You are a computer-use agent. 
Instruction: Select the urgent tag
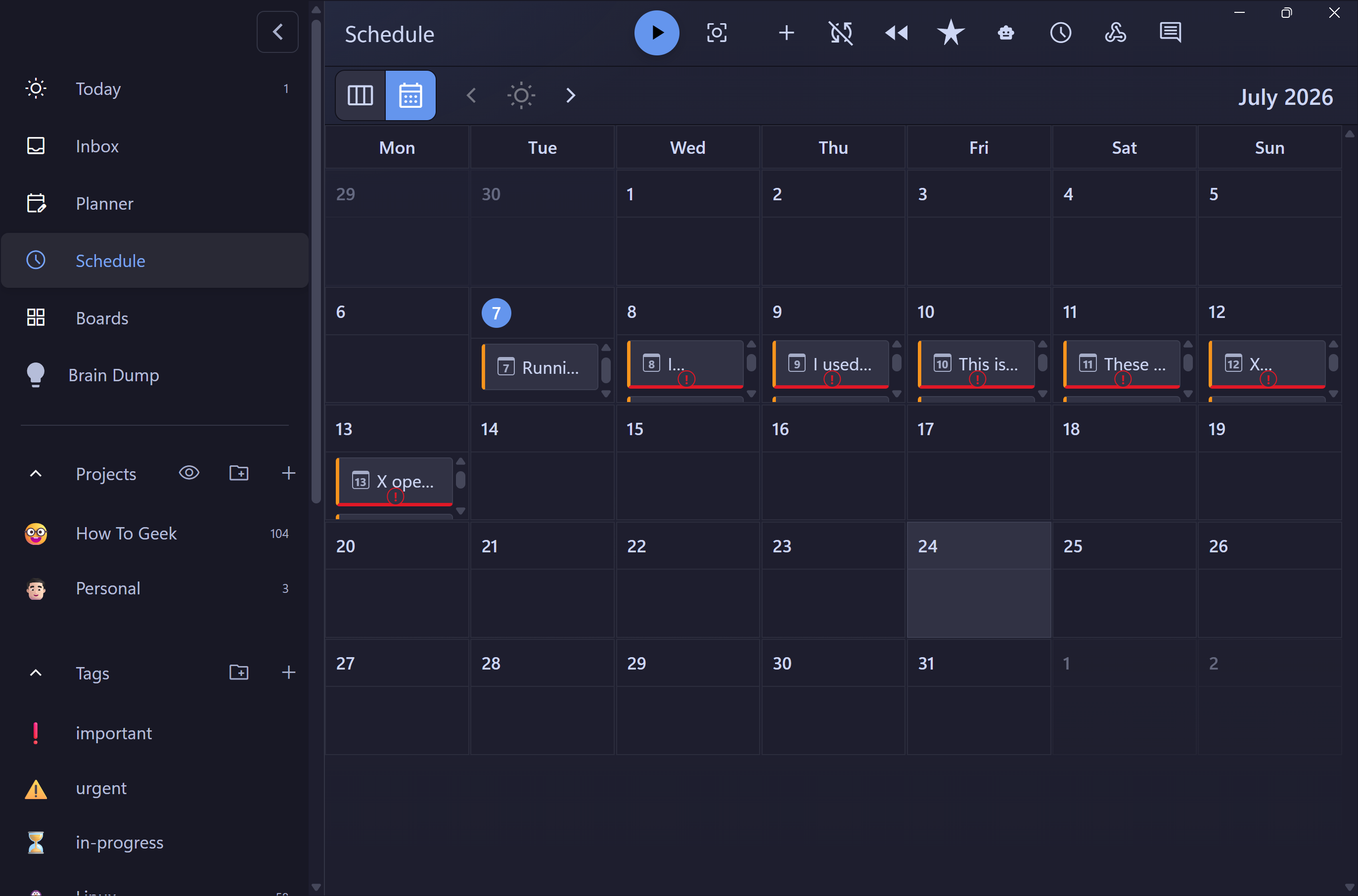coord(155,789)
